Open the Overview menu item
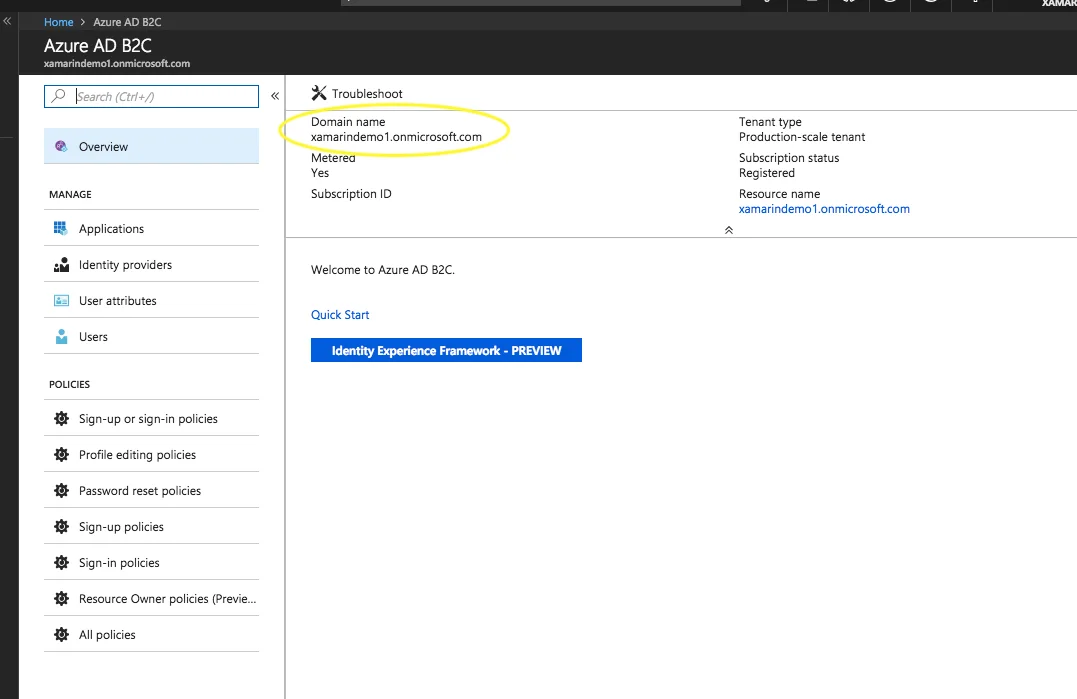The image size is (1077, 699). (x=151, y=146)
